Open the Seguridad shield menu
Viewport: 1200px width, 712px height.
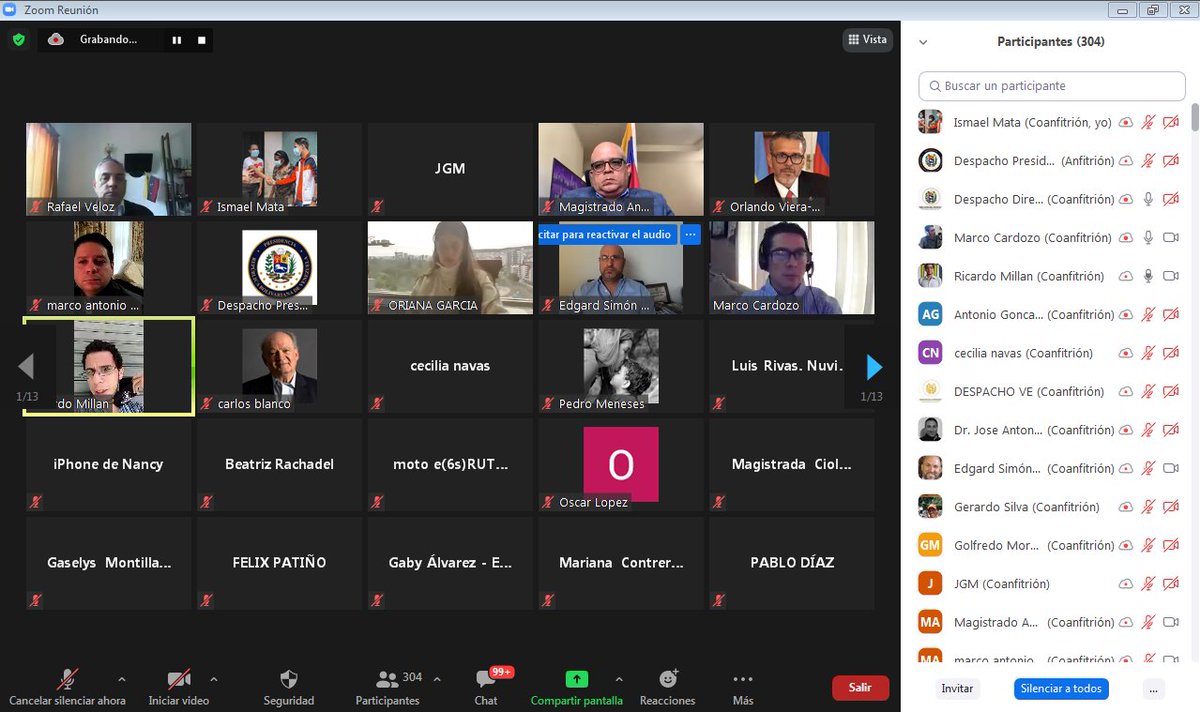(x=289, y=688)
